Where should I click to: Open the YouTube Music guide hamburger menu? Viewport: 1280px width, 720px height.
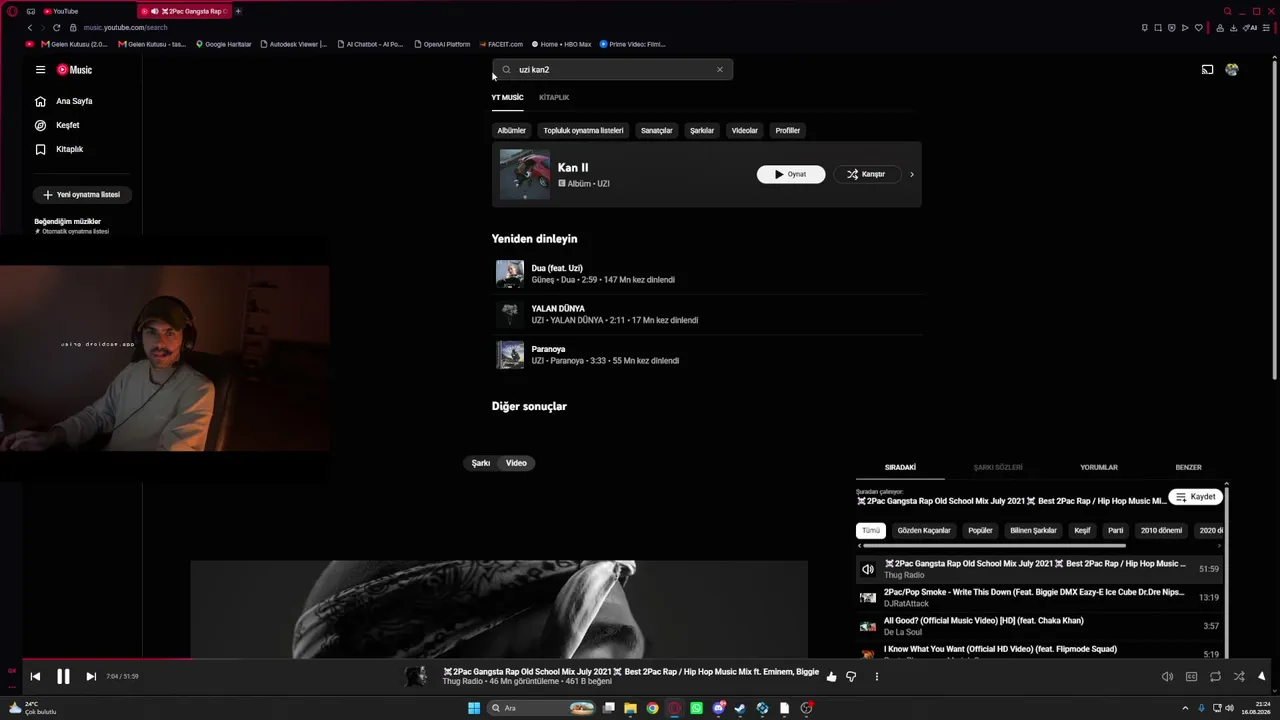click(x=40, y=70)
